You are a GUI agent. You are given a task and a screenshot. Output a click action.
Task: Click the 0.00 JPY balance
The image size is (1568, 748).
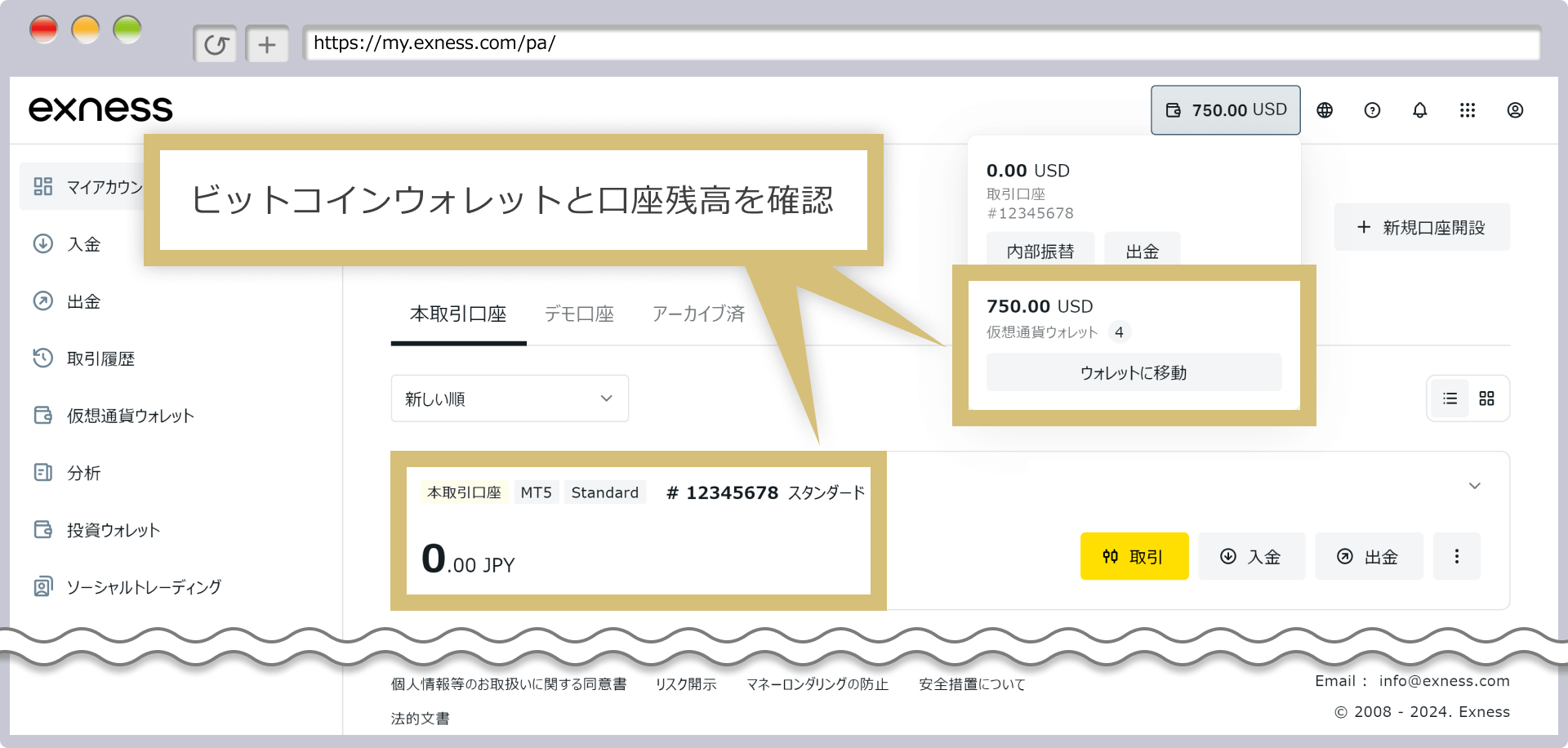468,559
